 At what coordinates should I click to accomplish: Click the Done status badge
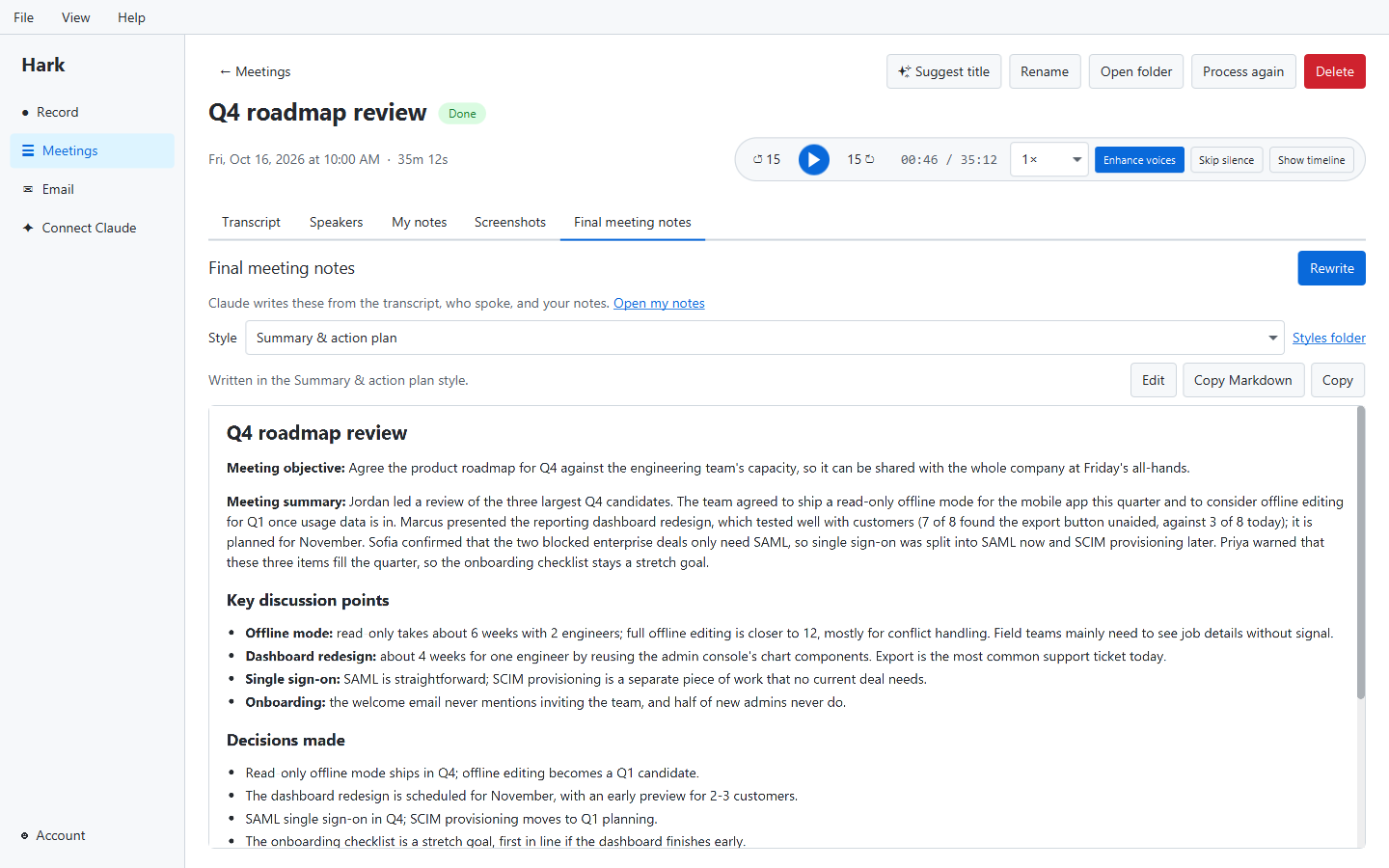[462, 114]
